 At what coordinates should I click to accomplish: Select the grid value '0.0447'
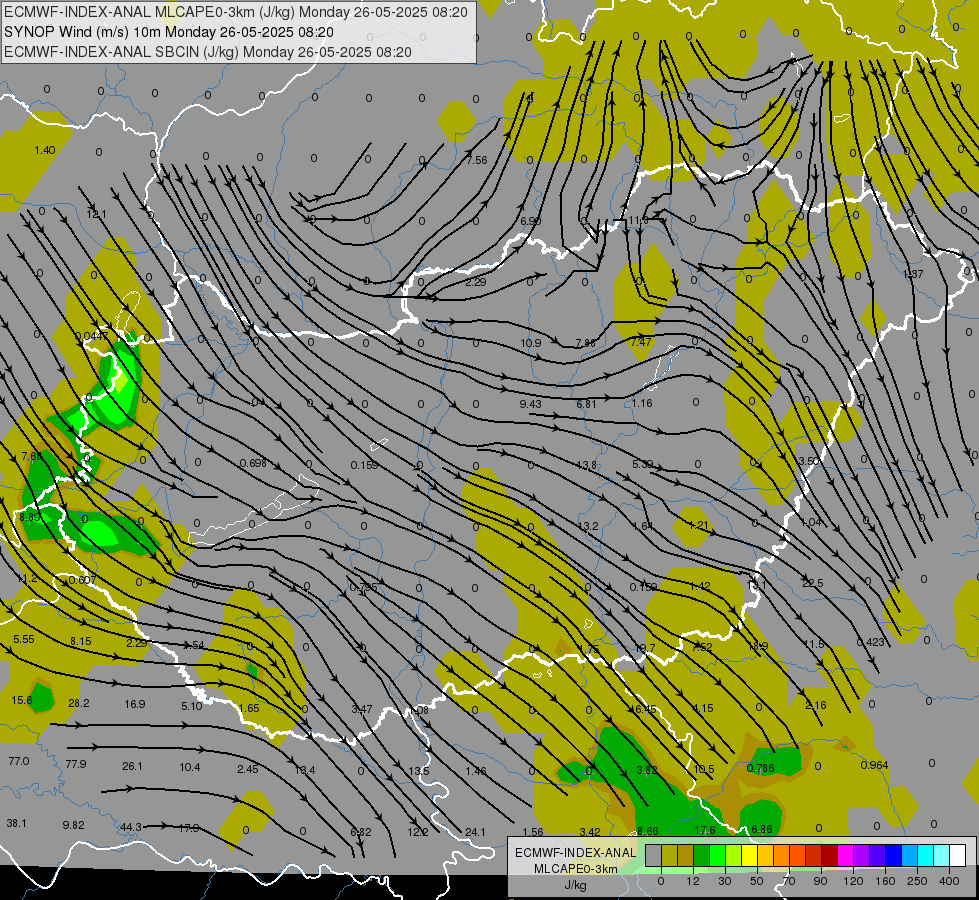pyautogui.click(x=92, y=336)
